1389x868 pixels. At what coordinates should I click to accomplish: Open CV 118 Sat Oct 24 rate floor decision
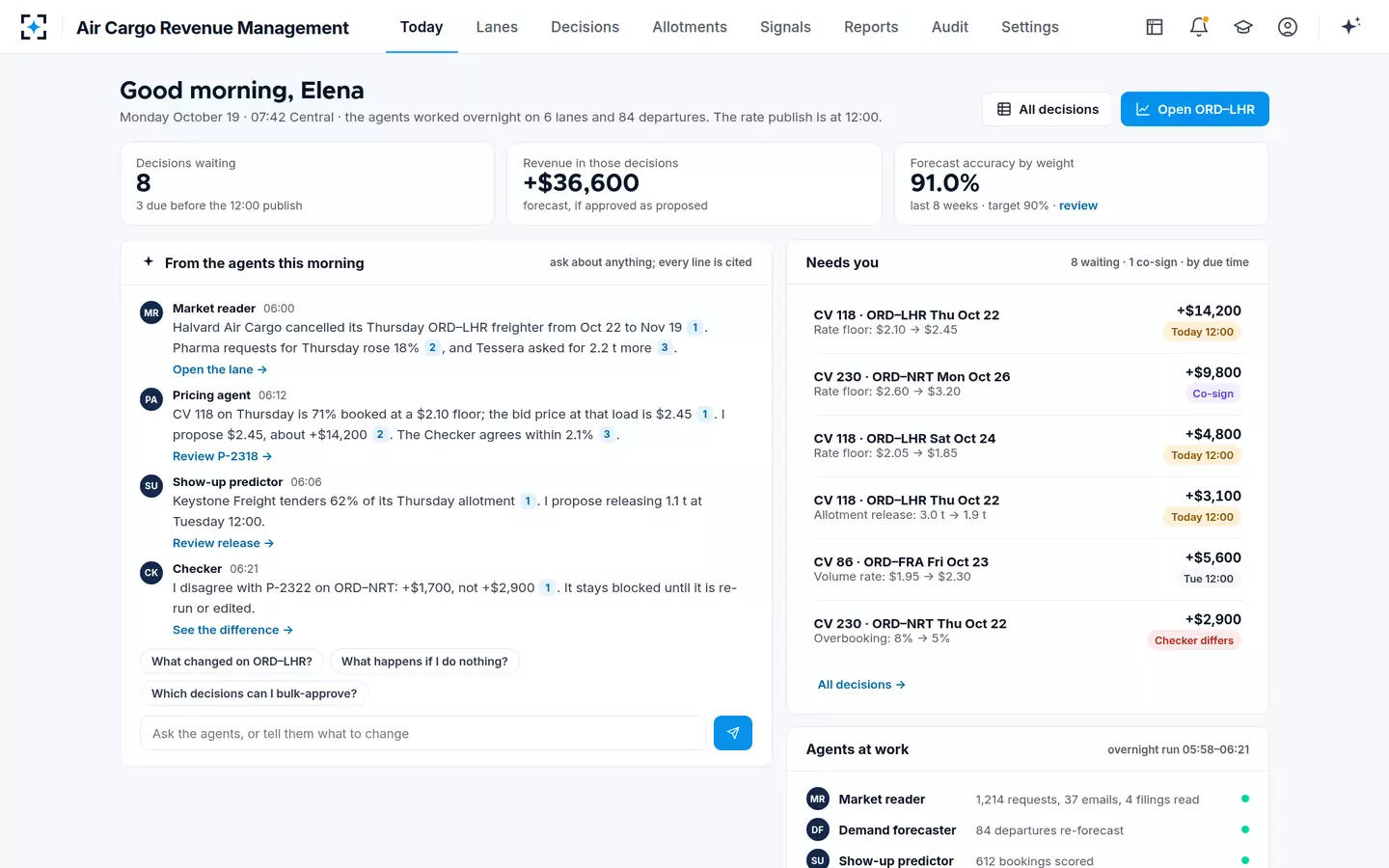point(1027,446)
